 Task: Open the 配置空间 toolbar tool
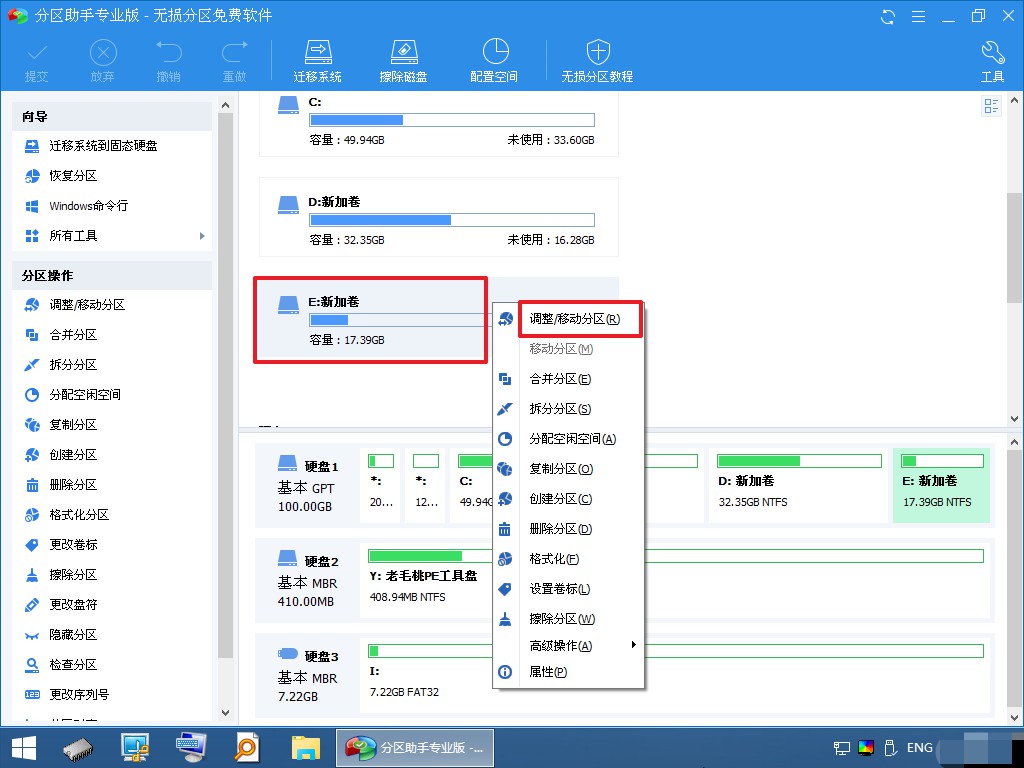[494, 61]
